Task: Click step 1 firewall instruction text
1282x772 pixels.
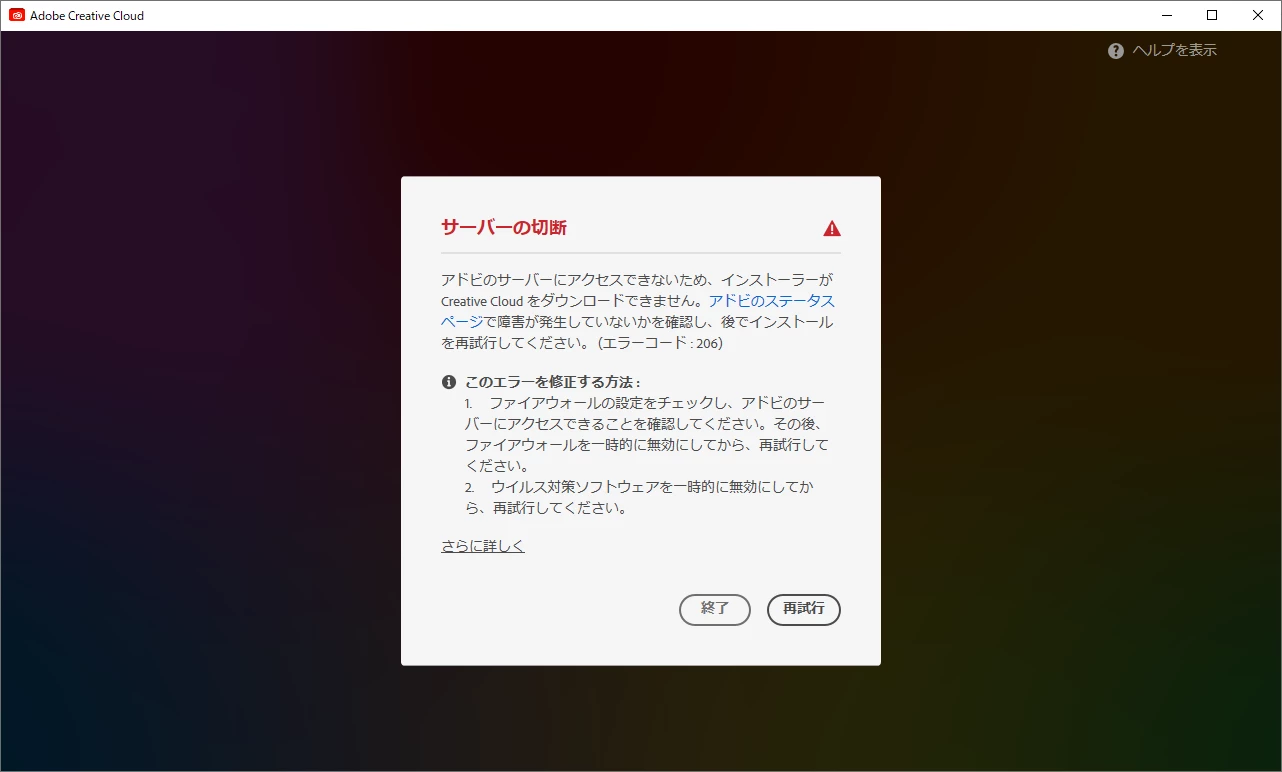Action: (x=647, y=434)
